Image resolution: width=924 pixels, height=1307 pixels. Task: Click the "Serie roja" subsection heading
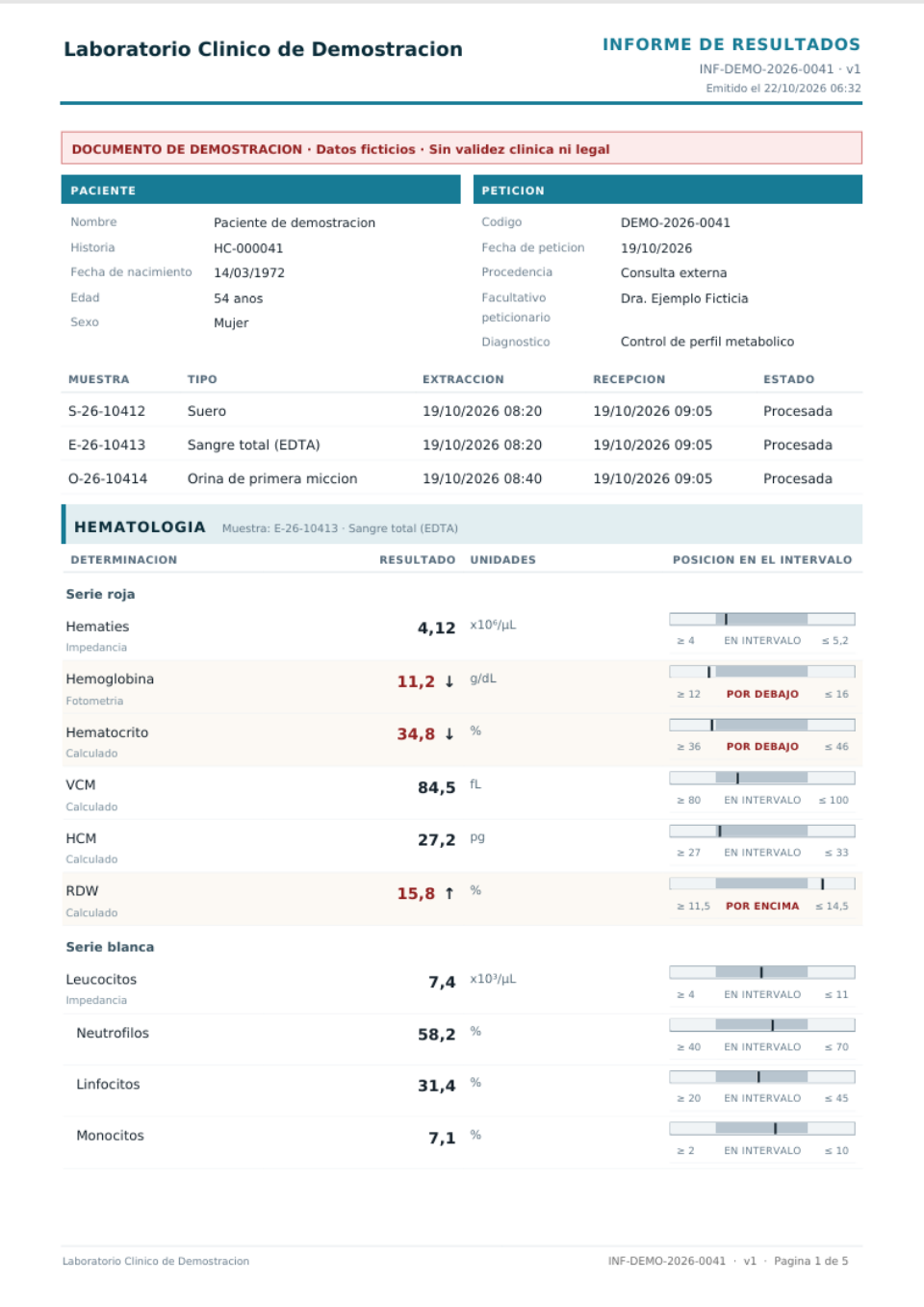point(100,594)
